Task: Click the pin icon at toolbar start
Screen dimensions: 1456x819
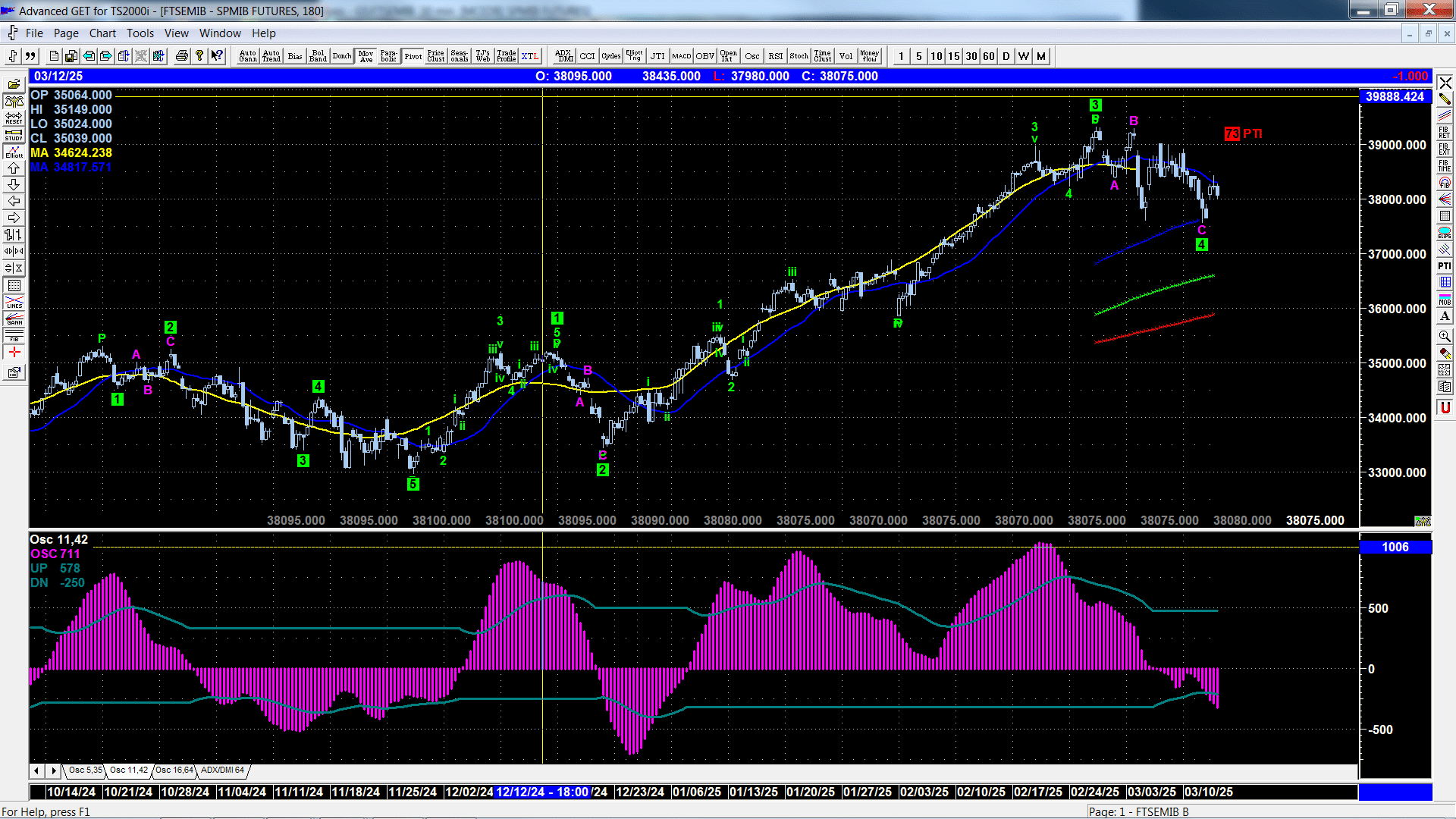Action: tap(13, 56)
